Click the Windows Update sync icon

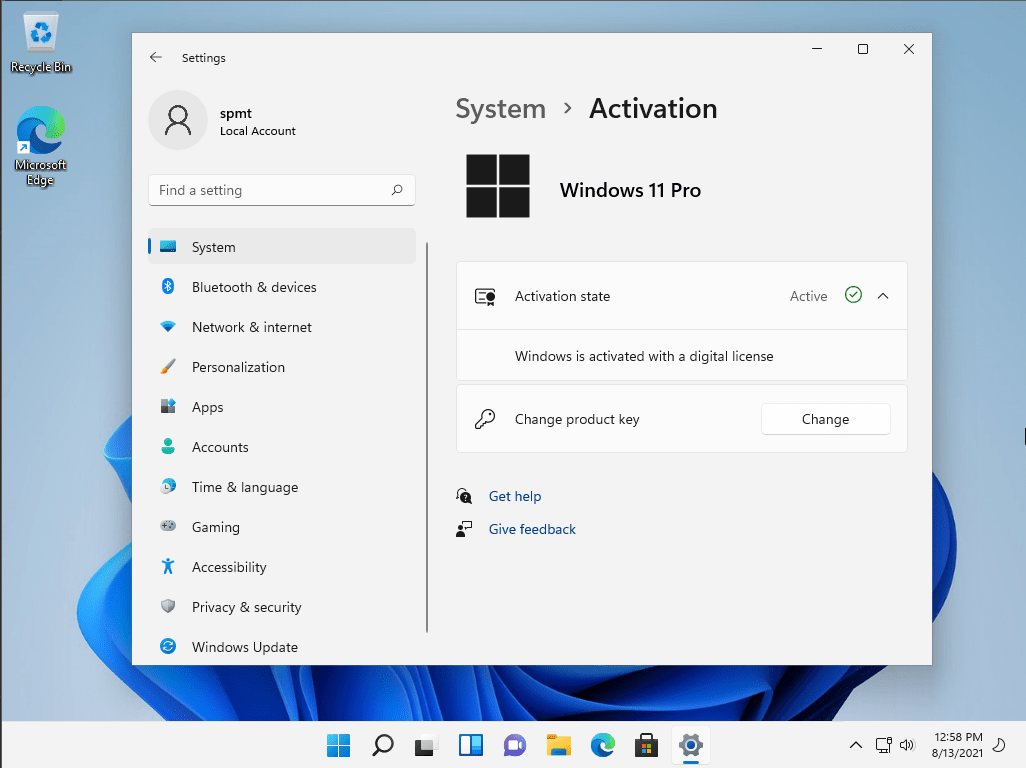[168, 646]
